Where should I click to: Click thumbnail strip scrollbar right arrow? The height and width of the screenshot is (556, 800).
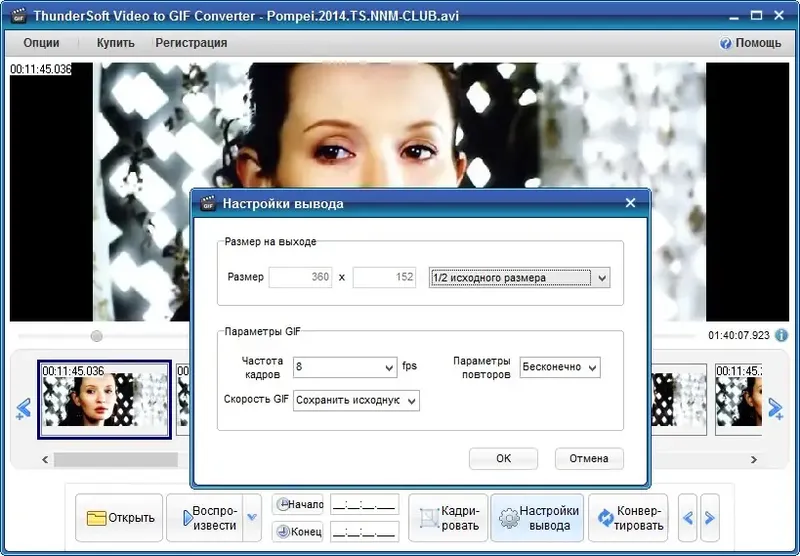point(754,460)
